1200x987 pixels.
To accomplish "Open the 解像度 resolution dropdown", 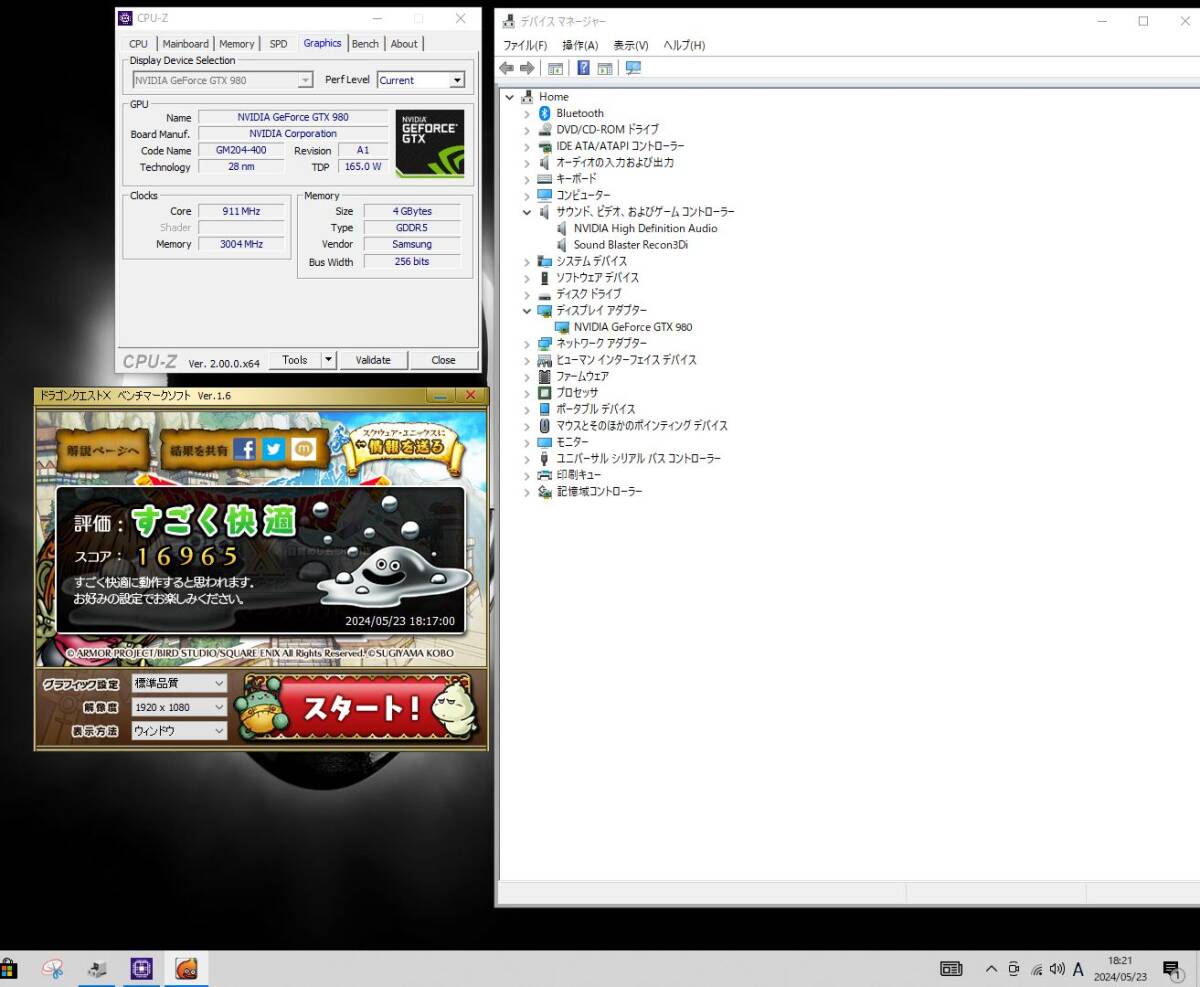I will pos(179,707).
